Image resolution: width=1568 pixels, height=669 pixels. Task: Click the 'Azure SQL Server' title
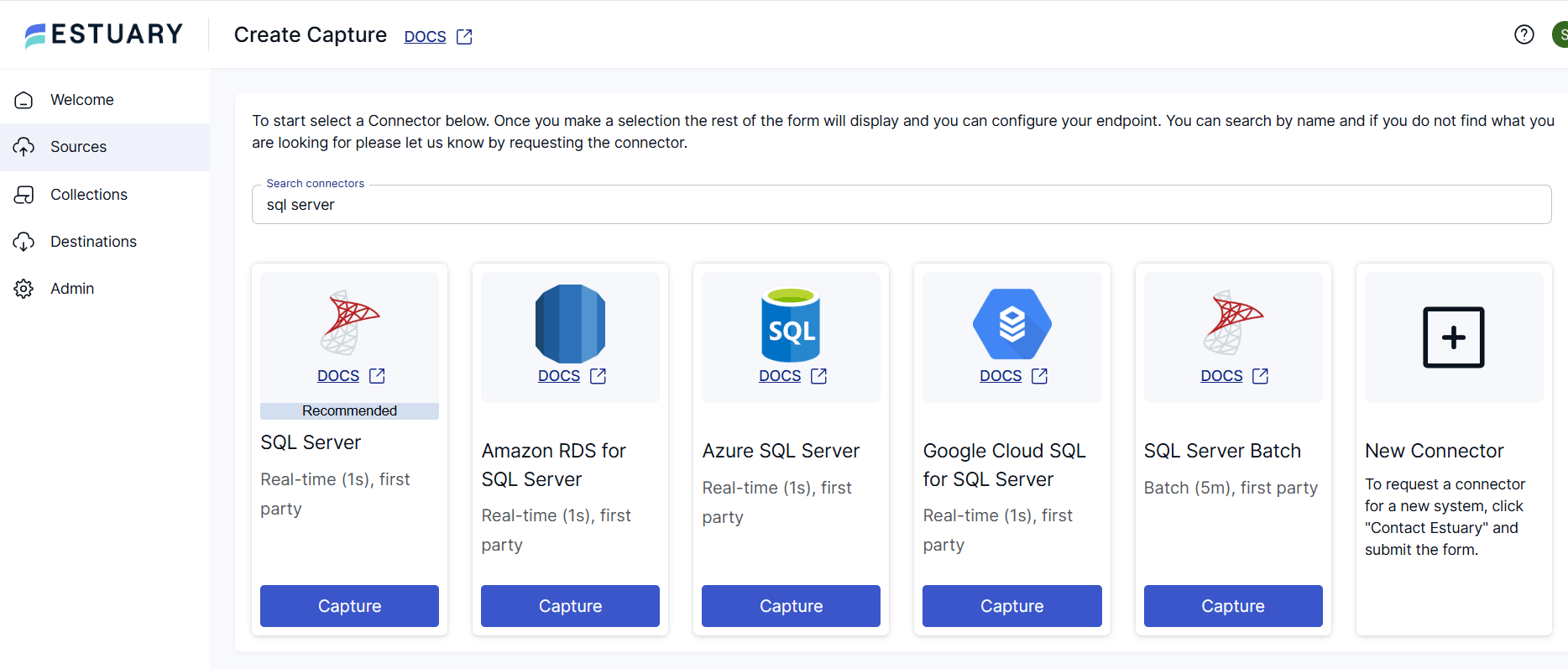pyautogui.click(x=781, y=451)
